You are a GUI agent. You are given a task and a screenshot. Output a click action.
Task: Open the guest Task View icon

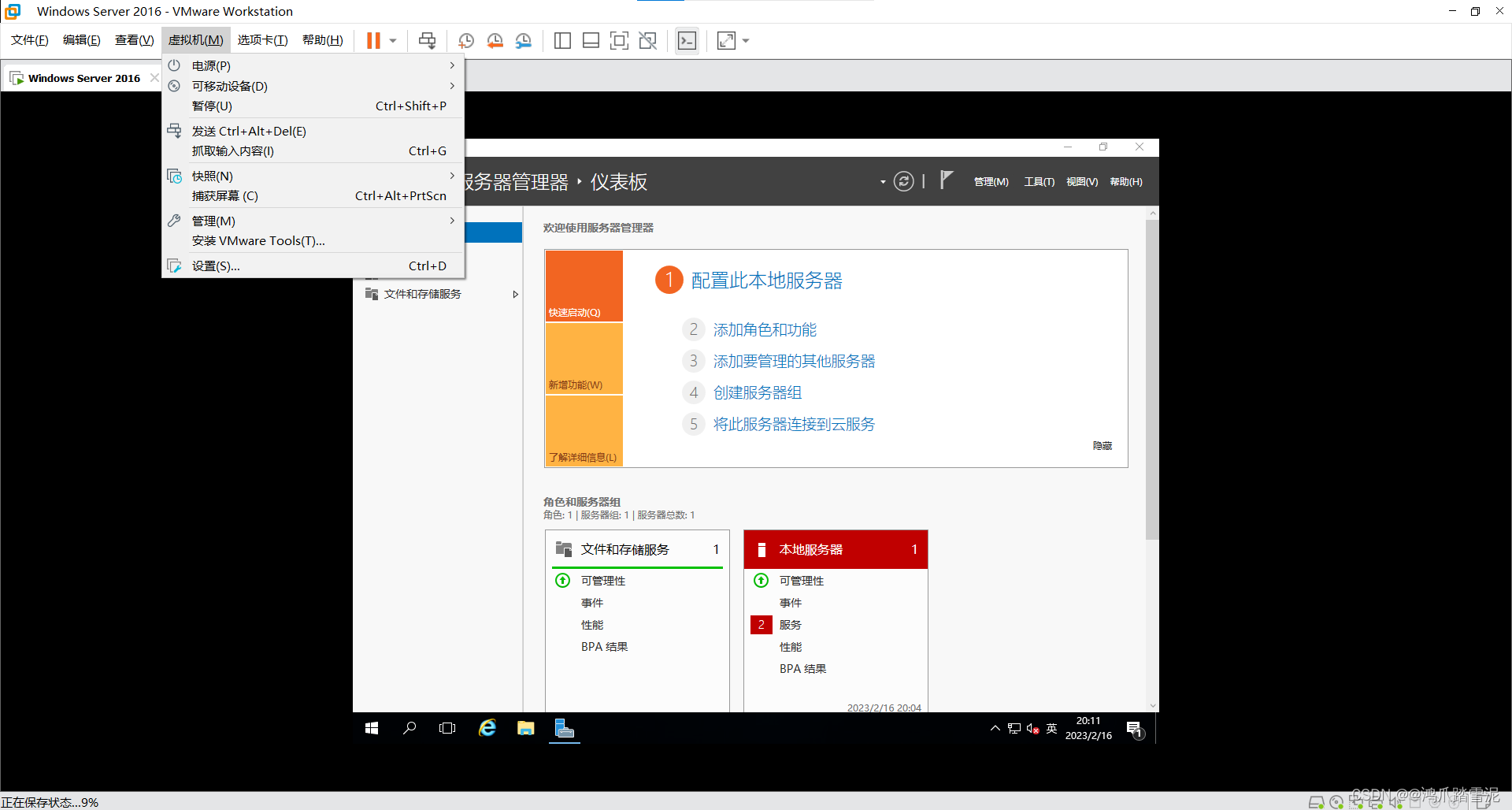pos(447,728)
